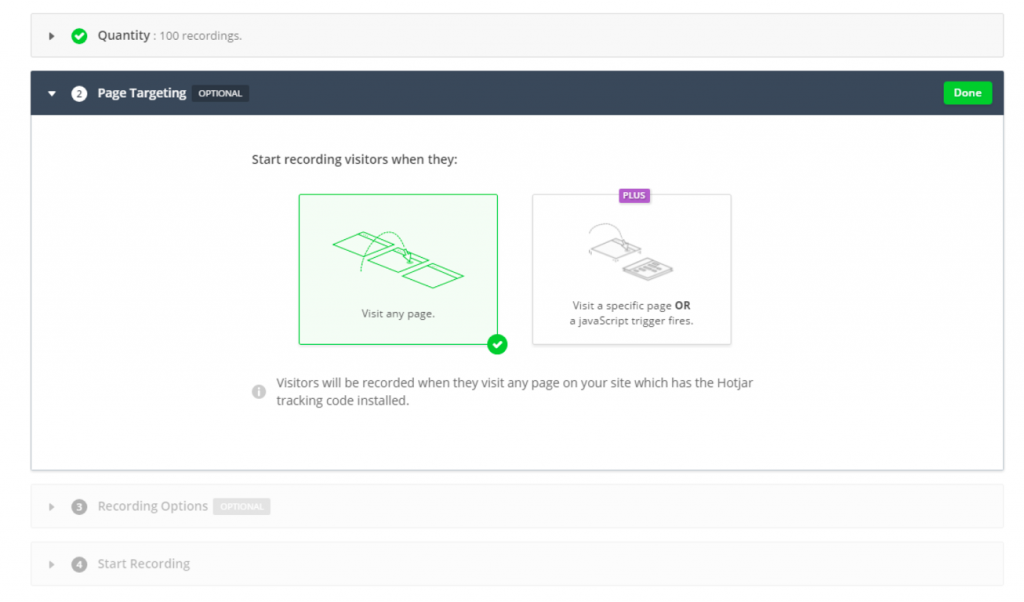
Task: Click the Quantity section title
Action: (x=123, y=35)
